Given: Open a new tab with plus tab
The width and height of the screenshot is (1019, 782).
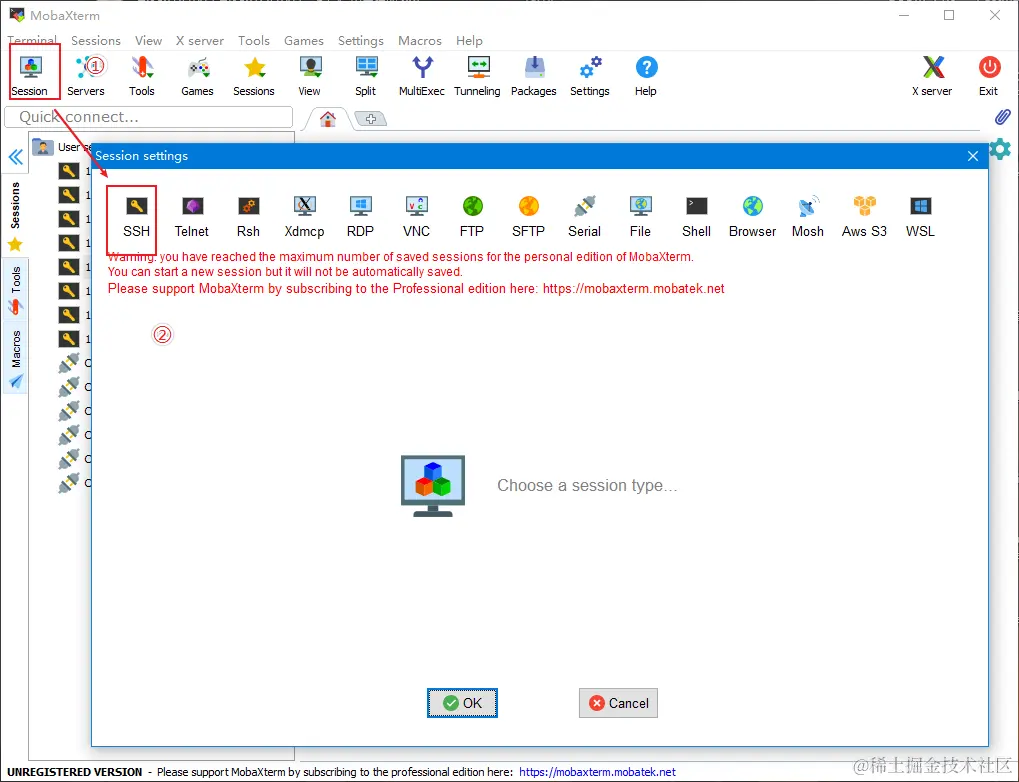Looking at the screenshot, I should tap(370, 119).
